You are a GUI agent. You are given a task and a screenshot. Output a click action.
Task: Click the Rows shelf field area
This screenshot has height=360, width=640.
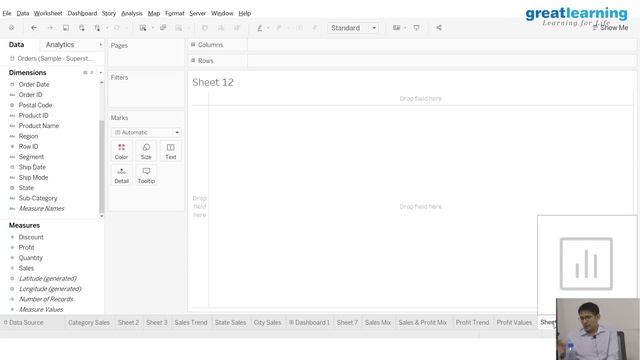pos(442,60)
